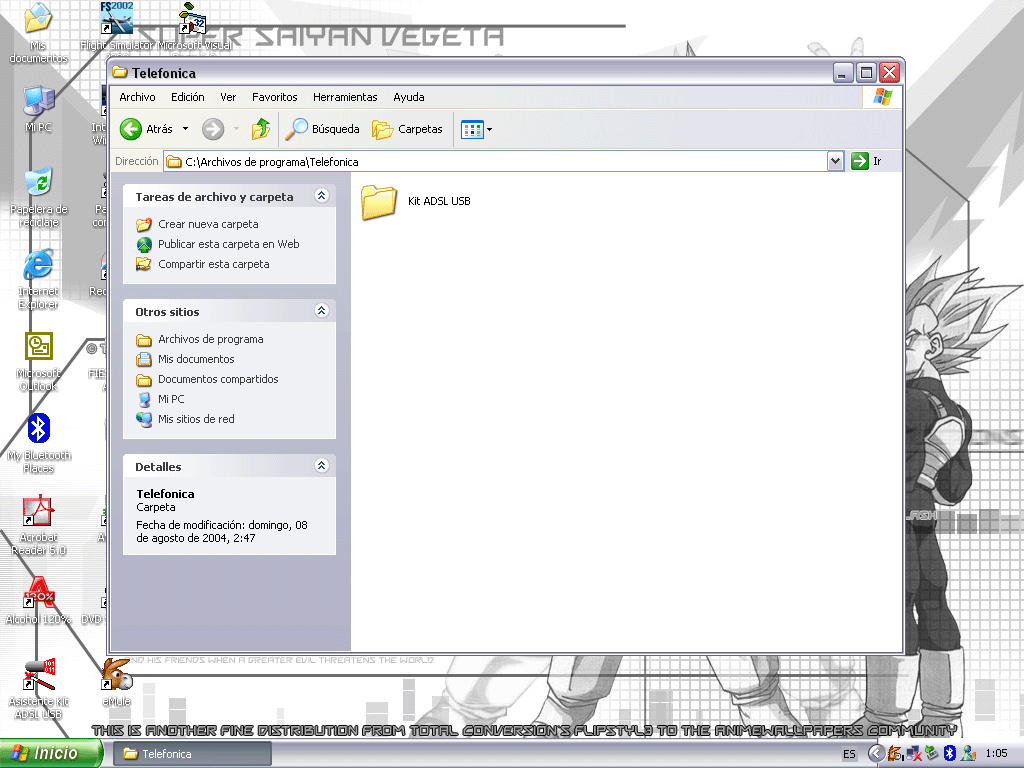Select the Papelera de reciclaje icon
The image size is (1024, 768).
point(39,197)
